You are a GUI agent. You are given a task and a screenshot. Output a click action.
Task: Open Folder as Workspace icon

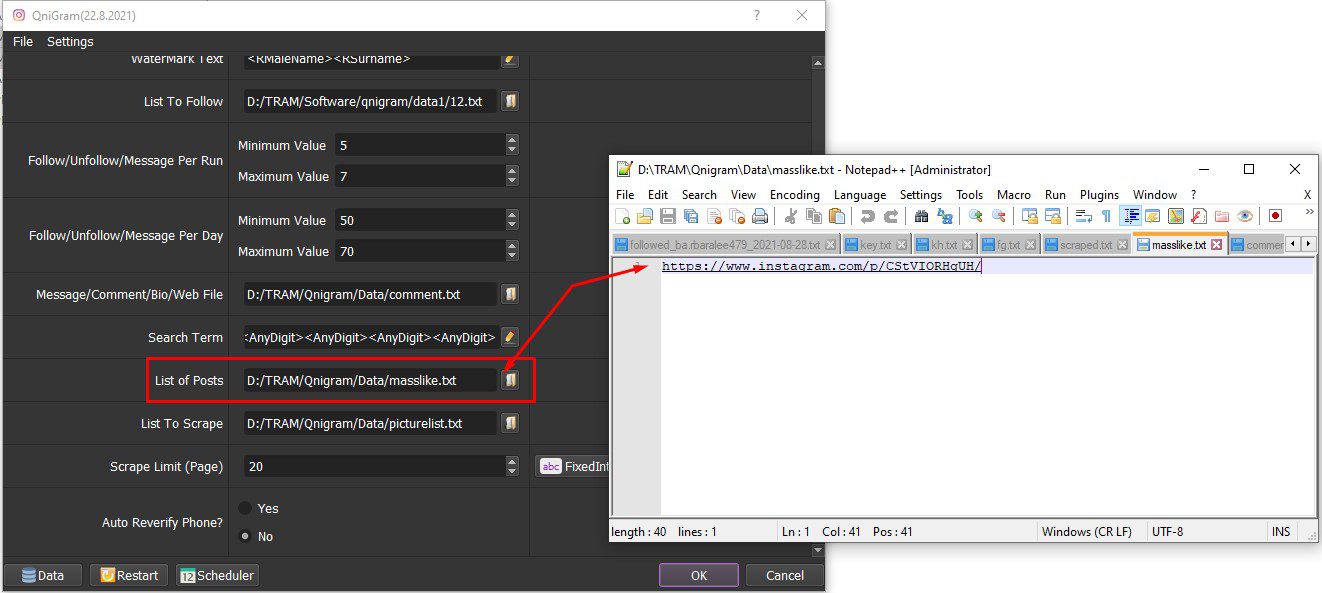pos(1222,216)
